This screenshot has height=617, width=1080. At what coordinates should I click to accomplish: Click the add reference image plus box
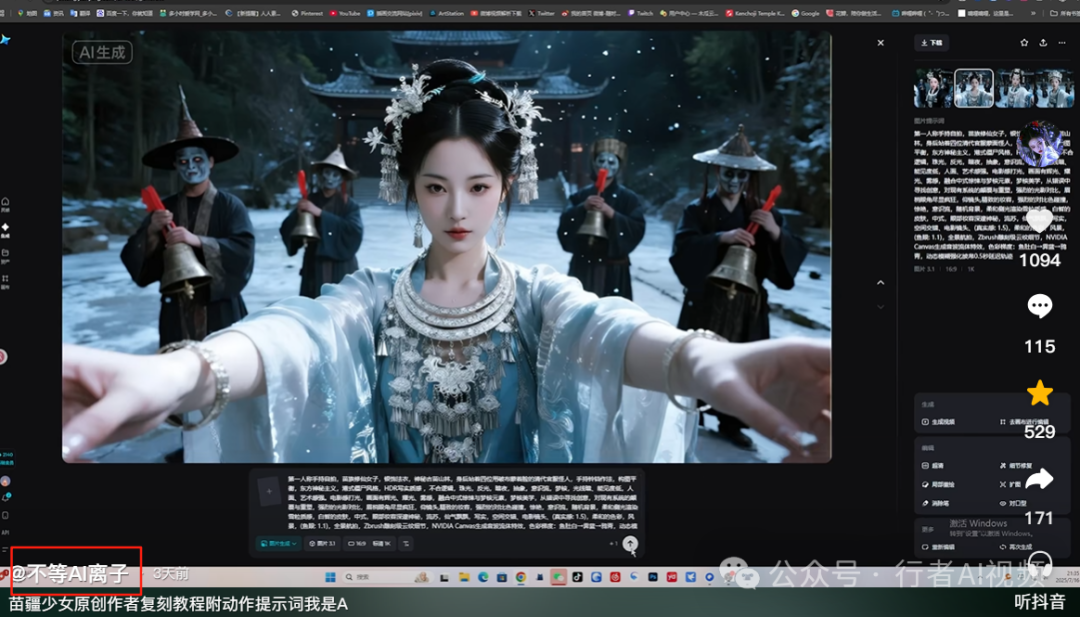click(x=268, y=490)
